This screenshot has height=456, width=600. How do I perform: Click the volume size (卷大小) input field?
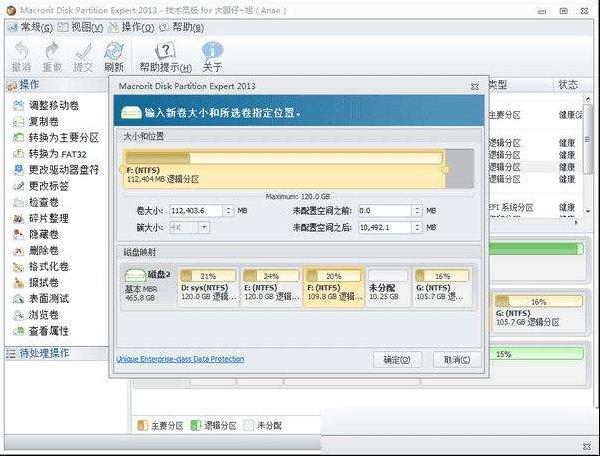click(196, 210)
